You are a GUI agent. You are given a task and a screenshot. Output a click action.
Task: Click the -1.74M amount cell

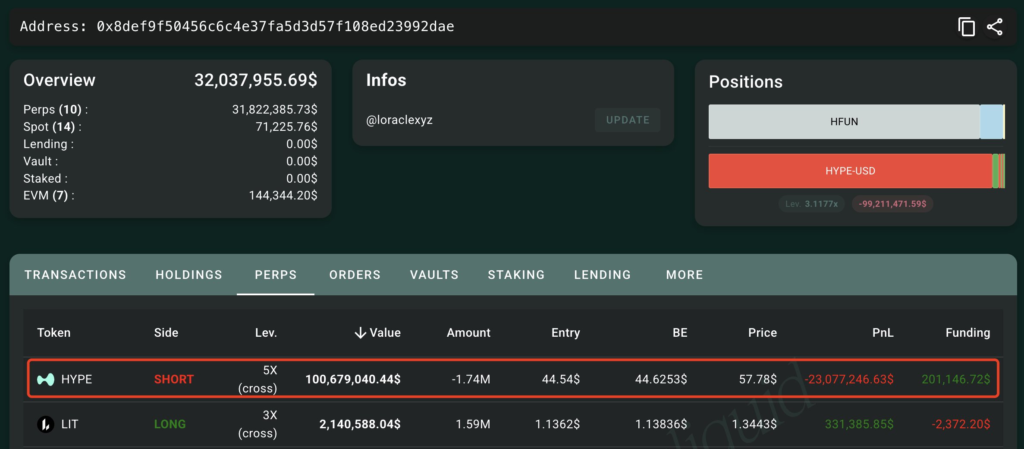click(472, 379)
